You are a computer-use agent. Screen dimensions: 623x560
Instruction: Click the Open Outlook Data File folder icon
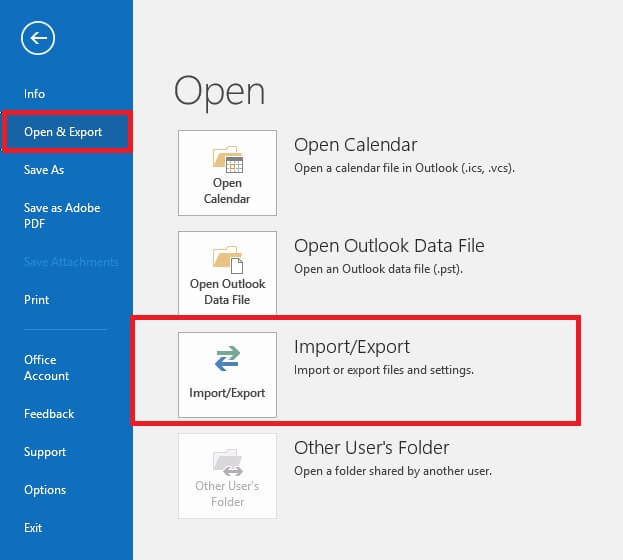point(228,260)
